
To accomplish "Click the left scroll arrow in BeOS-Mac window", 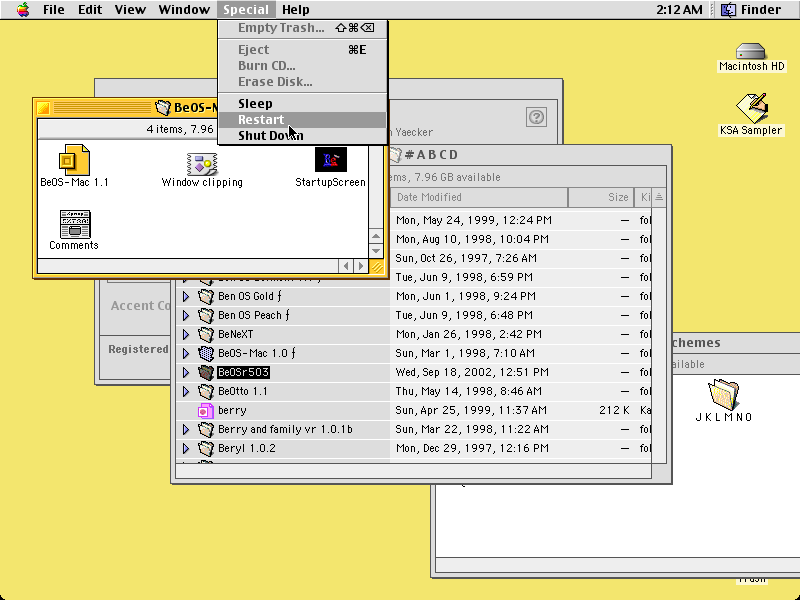I will pyautogui.click(x=346, y=266).
